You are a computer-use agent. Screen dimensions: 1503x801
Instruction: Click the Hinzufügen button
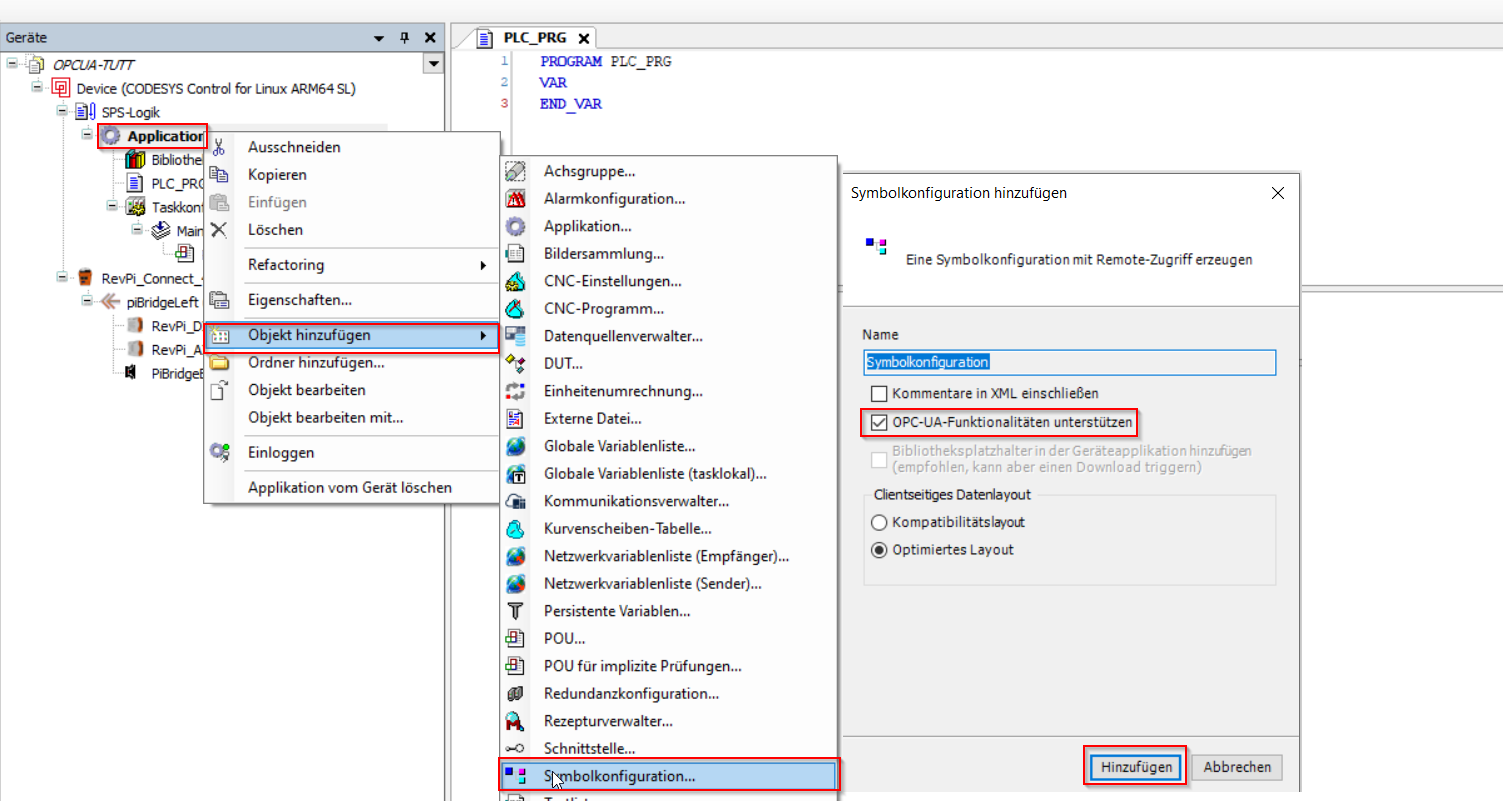1136,767
